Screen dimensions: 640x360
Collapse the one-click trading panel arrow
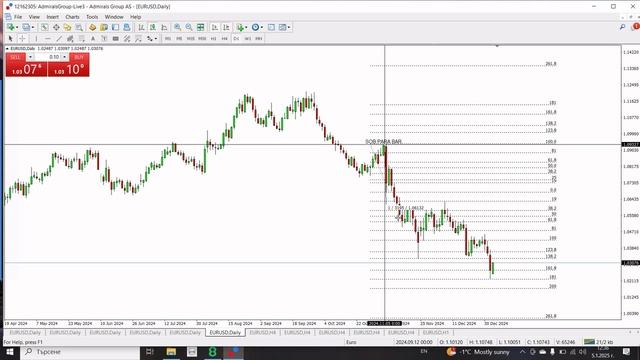pos(7,49)
